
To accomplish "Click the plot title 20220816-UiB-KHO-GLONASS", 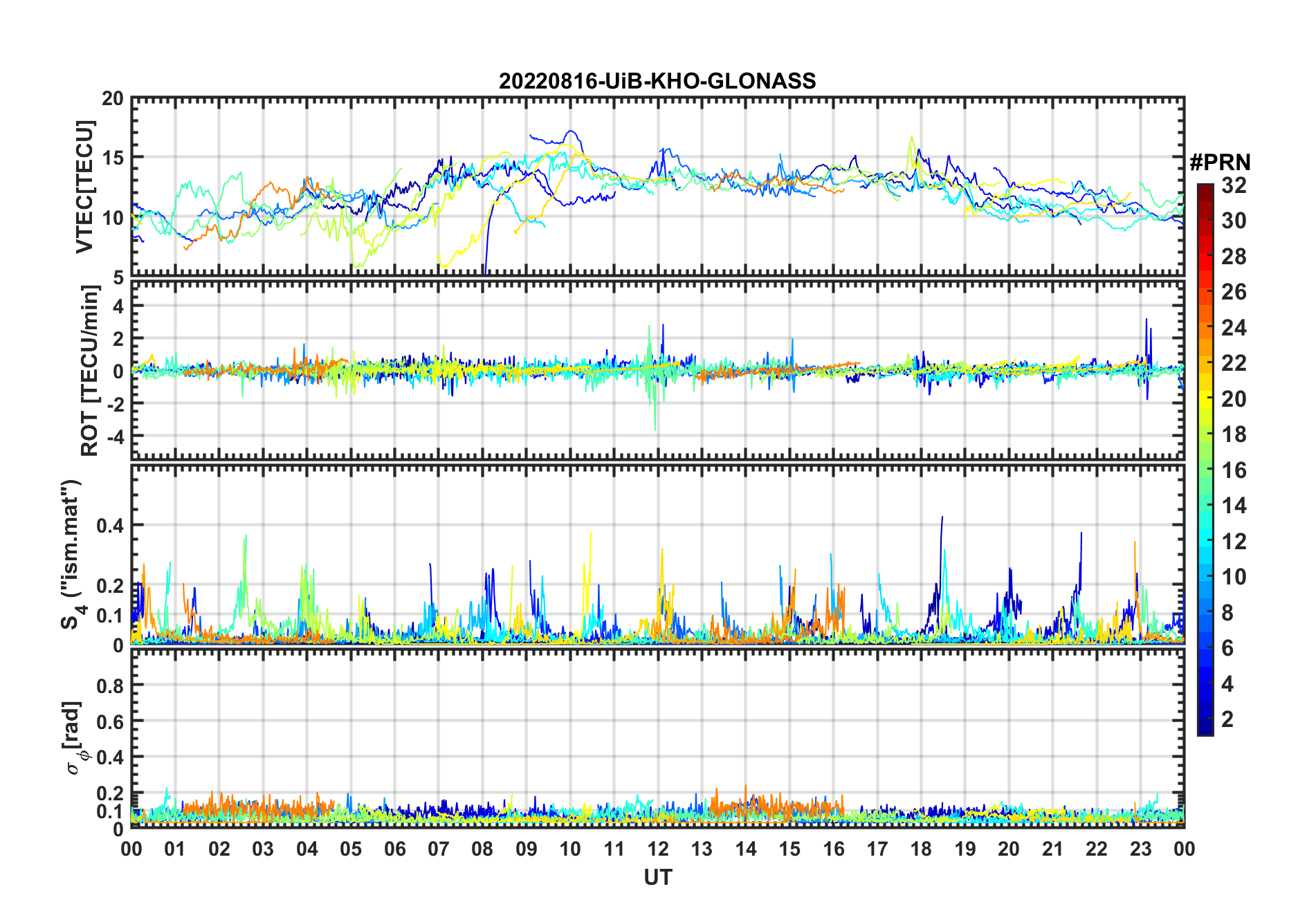I will (657, 81).
